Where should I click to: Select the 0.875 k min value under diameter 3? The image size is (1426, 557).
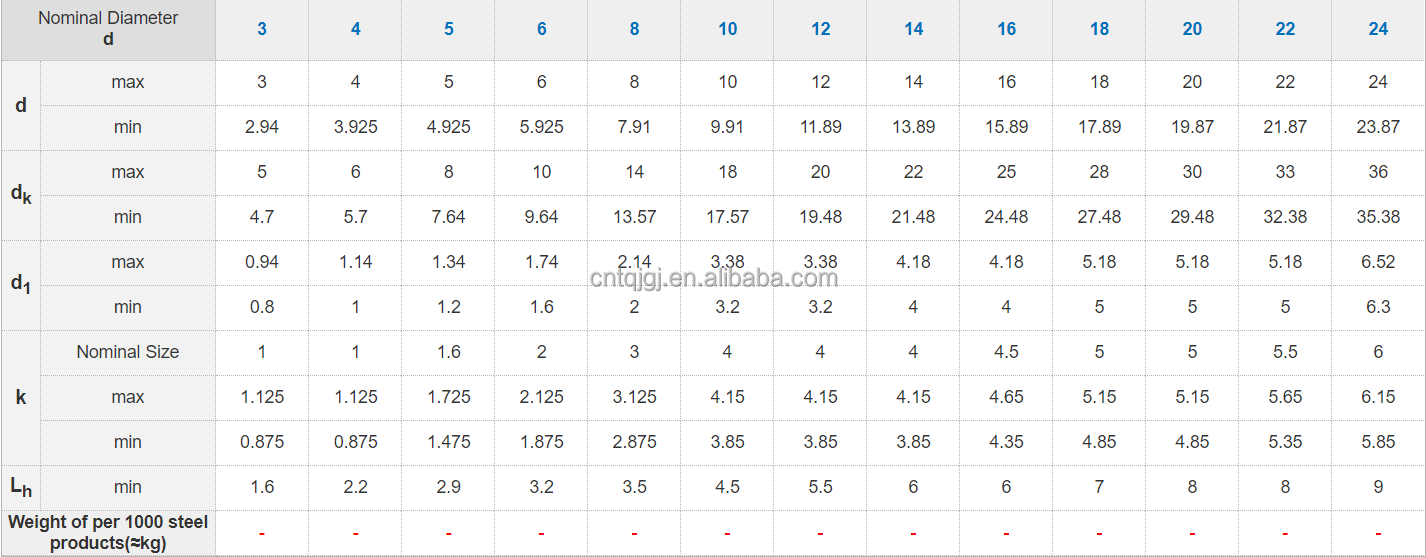pyautogui.click(x=262, y=442)
